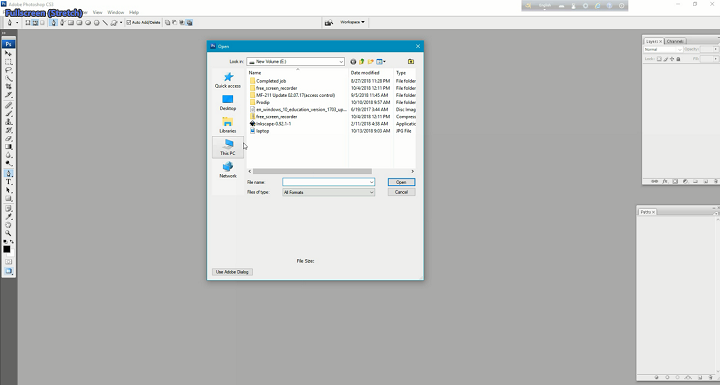Toggle Lock transparent pixels in Layers panel
Viewport: 720px width, 385px height.
click(659, 59)
